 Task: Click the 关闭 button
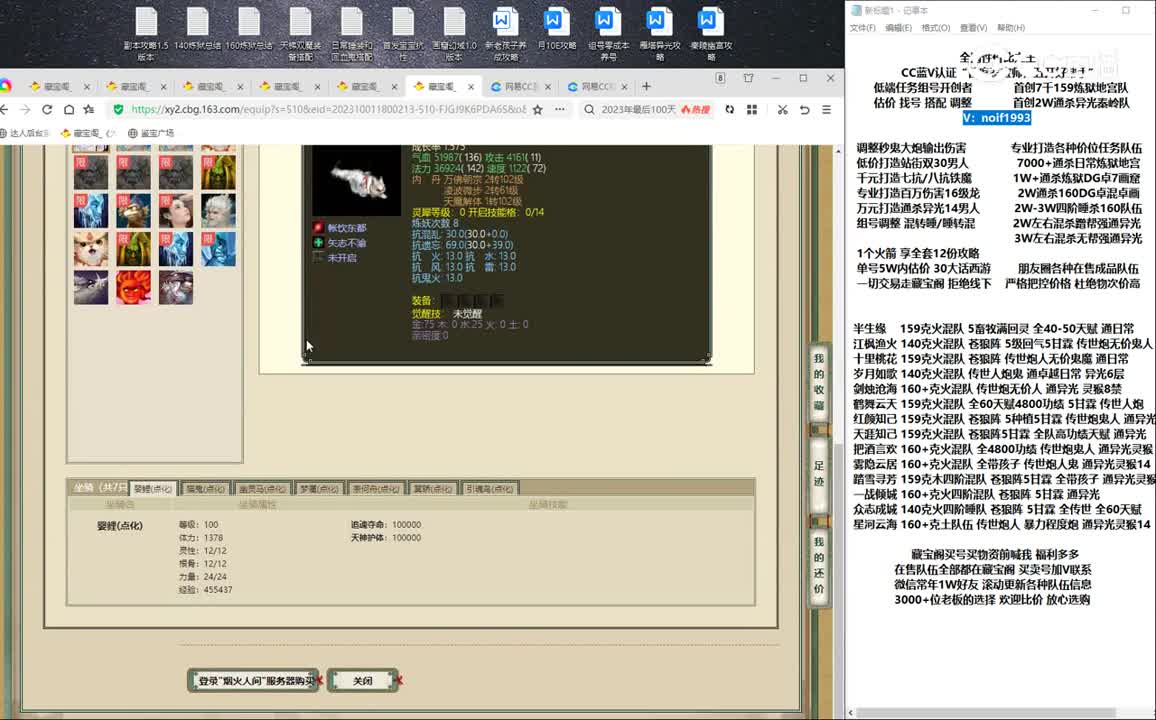pos(363,681)
